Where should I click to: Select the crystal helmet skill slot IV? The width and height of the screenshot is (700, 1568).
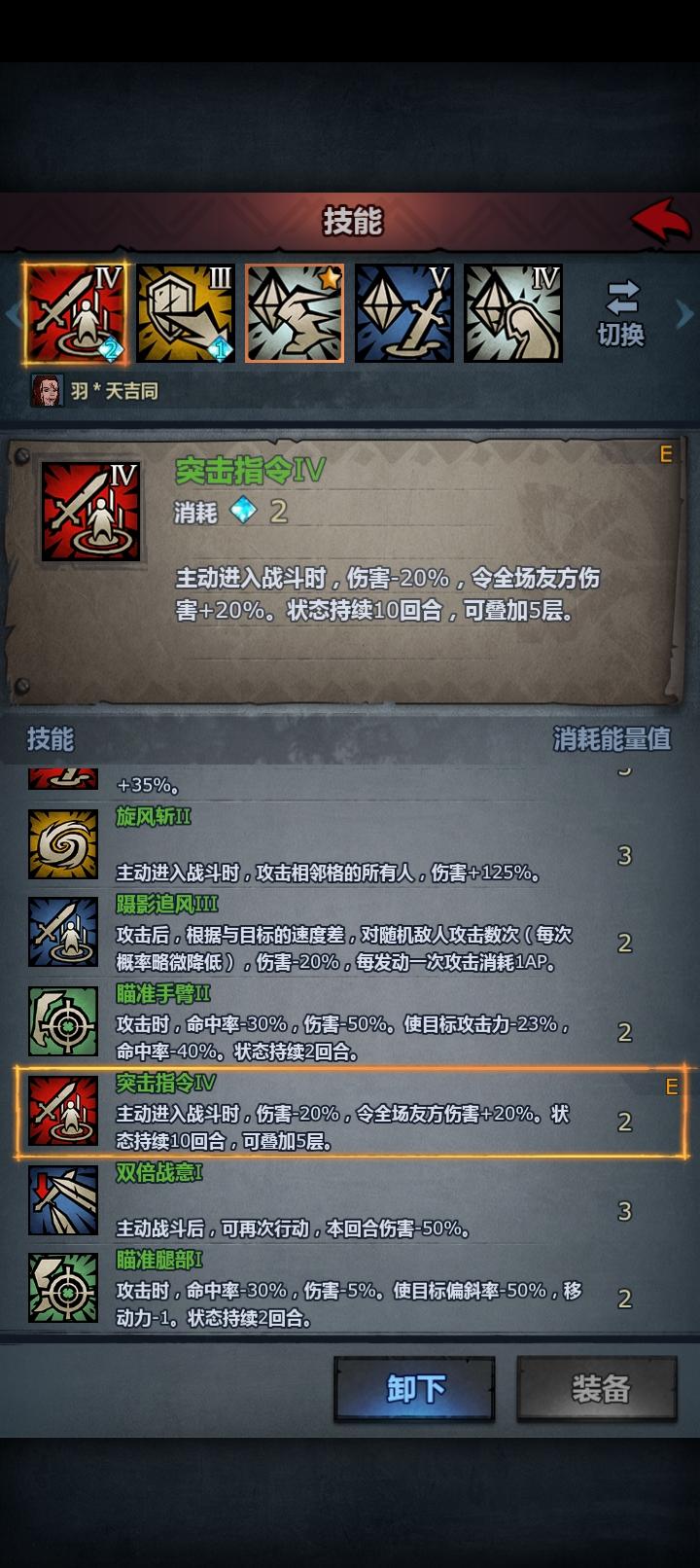(x=513, y=313)
